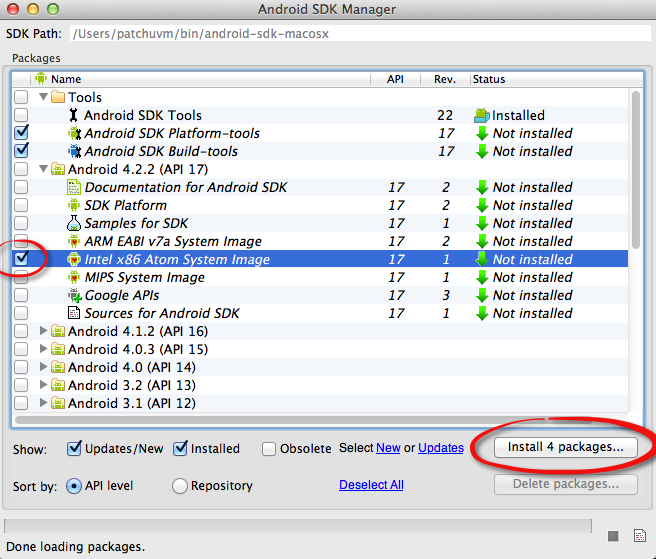The width and height of the screenshot is (656, 559).
Task: Expand the Android 4.1.2 (API 16) group
Action: [x=43, y=331]
